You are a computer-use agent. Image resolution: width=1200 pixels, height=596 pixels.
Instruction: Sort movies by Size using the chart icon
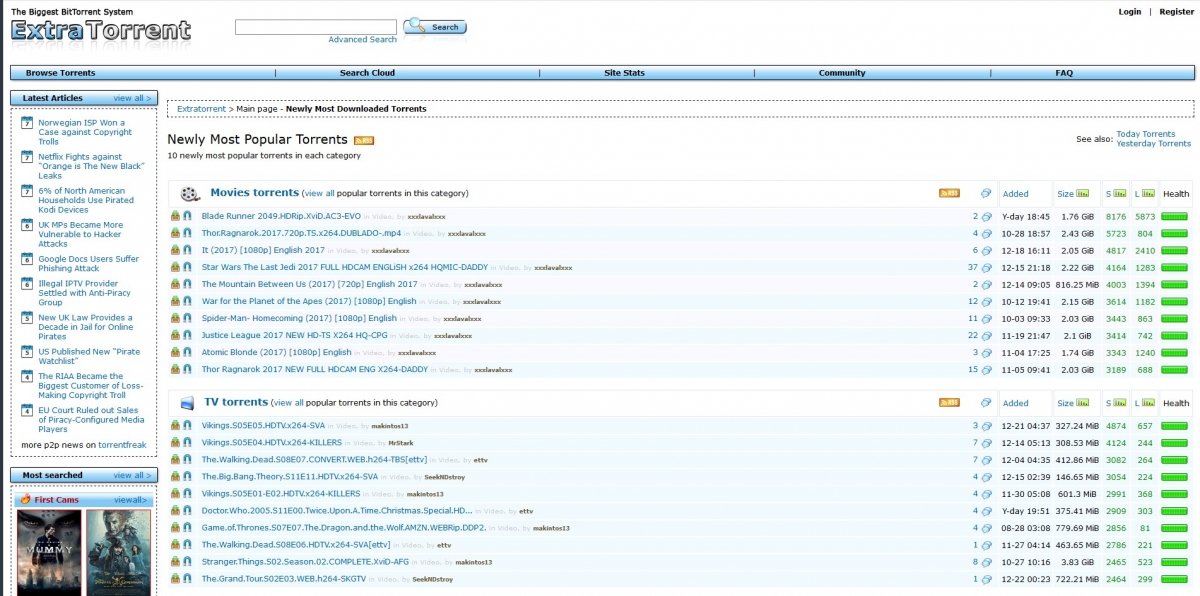point(1083,194)
